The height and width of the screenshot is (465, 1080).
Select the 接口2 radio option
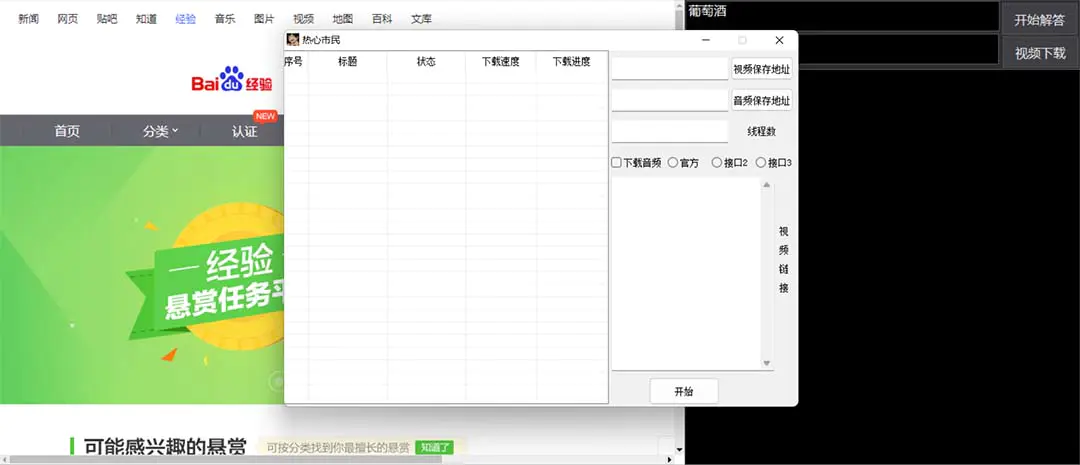(x=716, y=163)
